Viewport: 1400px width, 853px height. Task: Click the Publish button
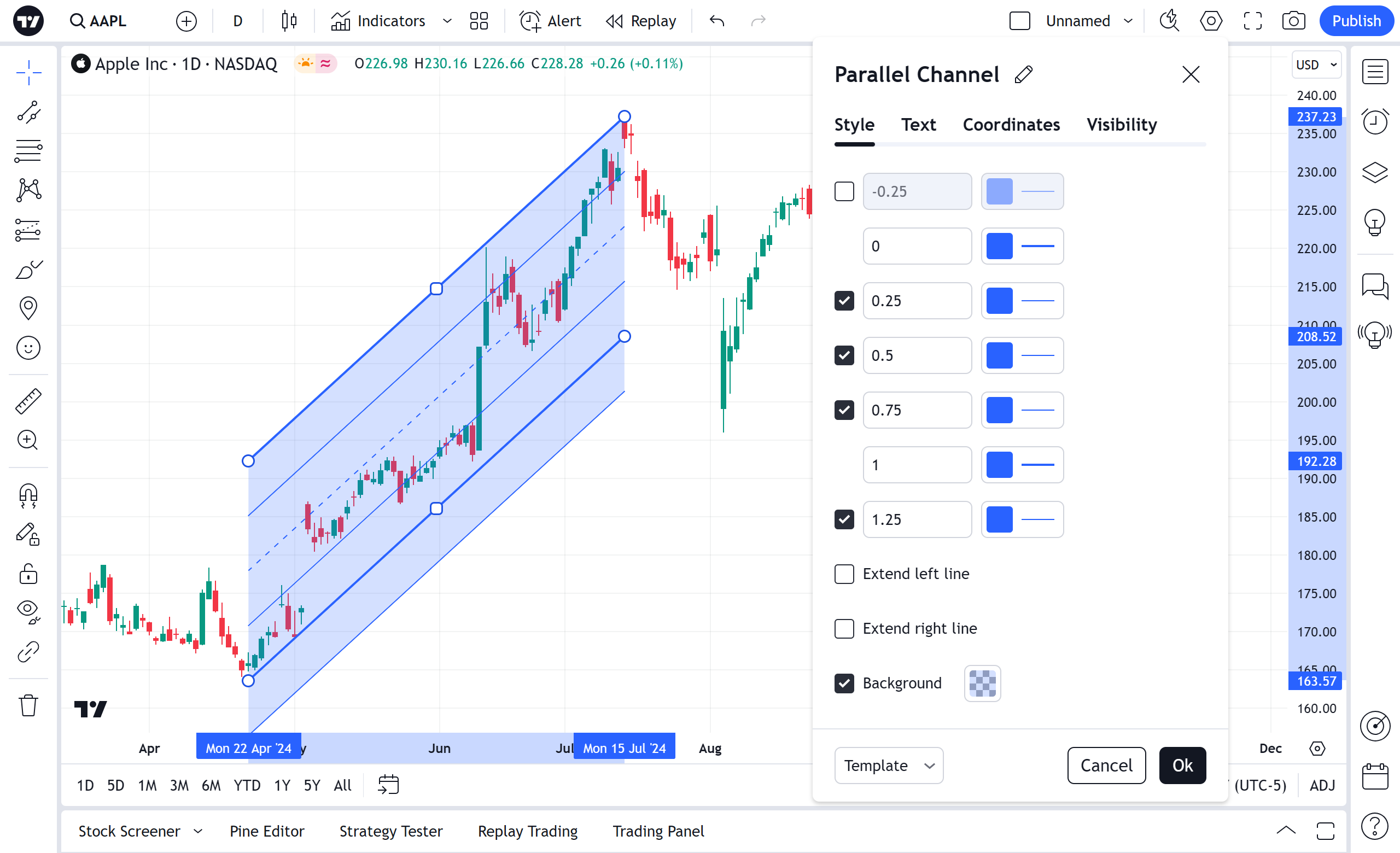point(1356,21)
